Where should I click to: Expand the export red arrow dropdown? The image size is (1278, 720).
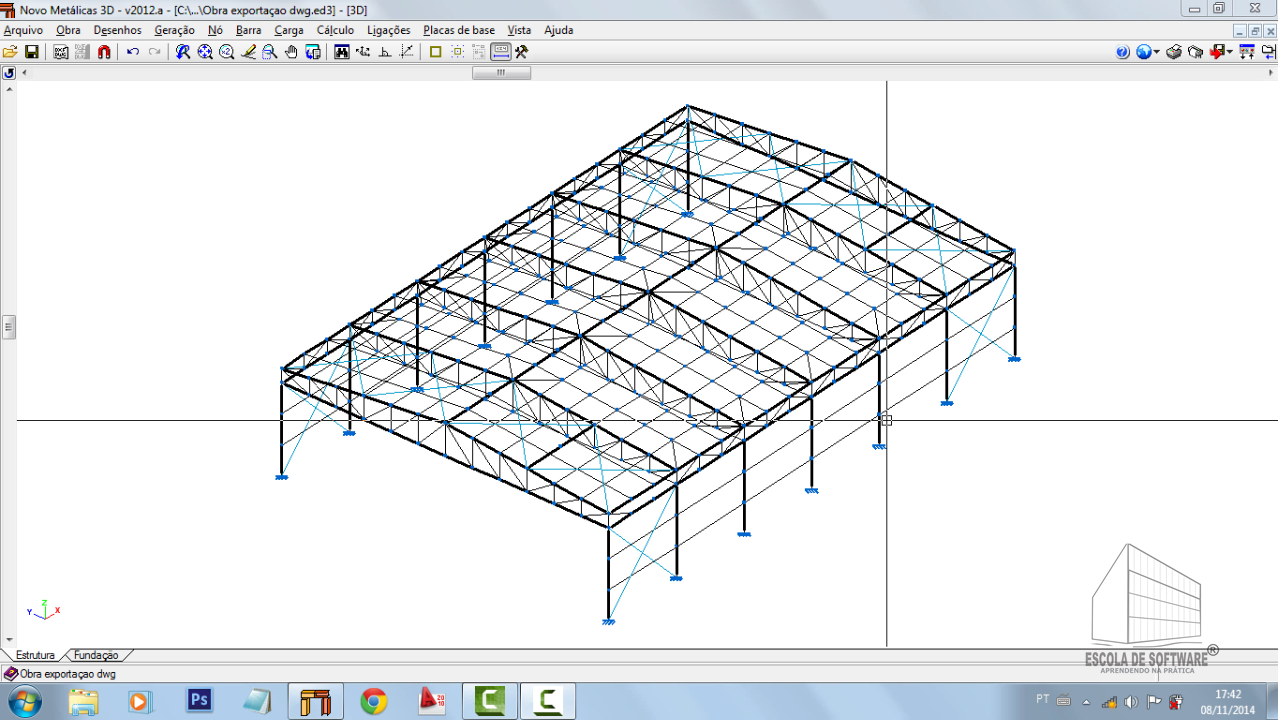pos(1229,52)
